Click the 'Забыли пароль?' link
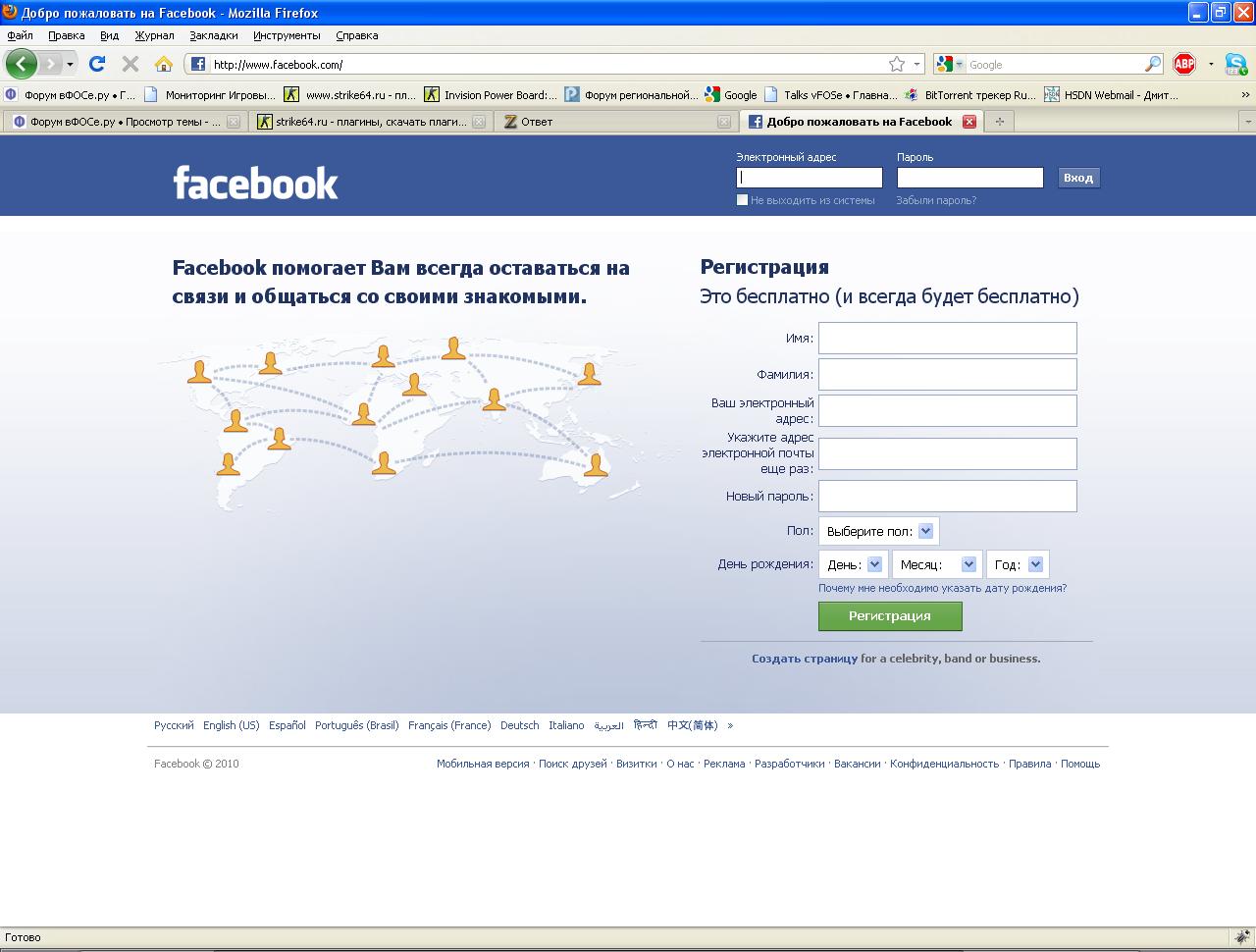1256x952 pixels. [x=935, y=200]
